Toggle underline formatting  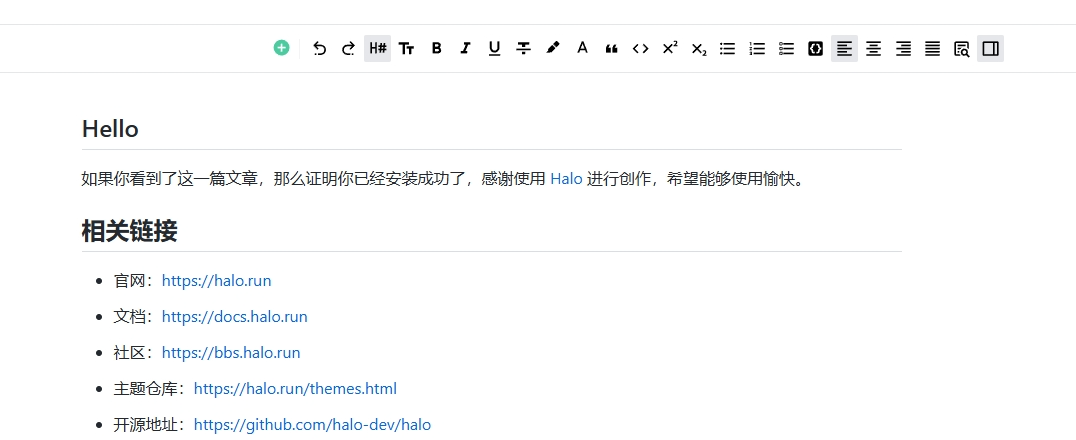click(494, 48)
